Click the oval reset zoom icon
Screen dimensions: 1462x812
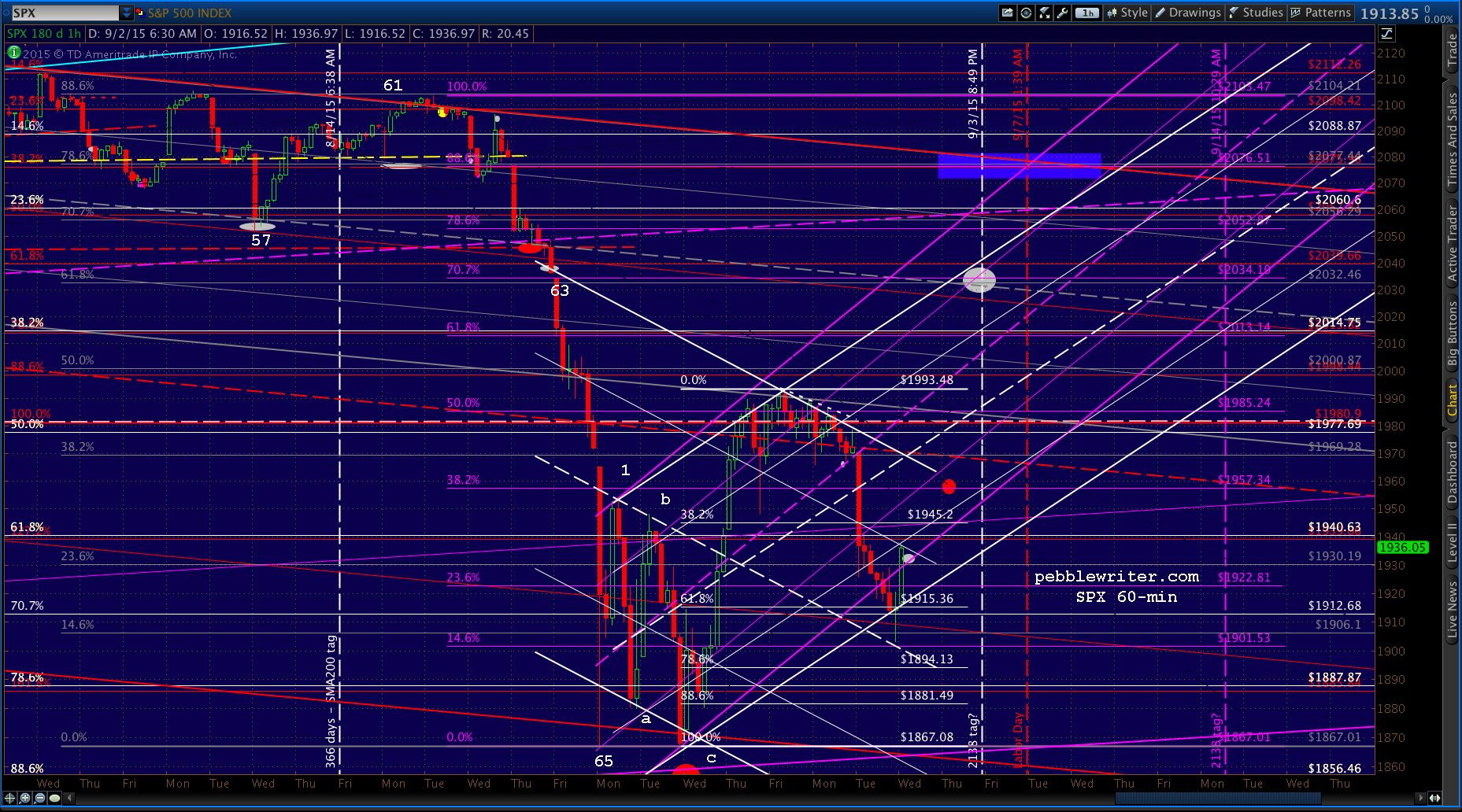click(x=54, y=798)
